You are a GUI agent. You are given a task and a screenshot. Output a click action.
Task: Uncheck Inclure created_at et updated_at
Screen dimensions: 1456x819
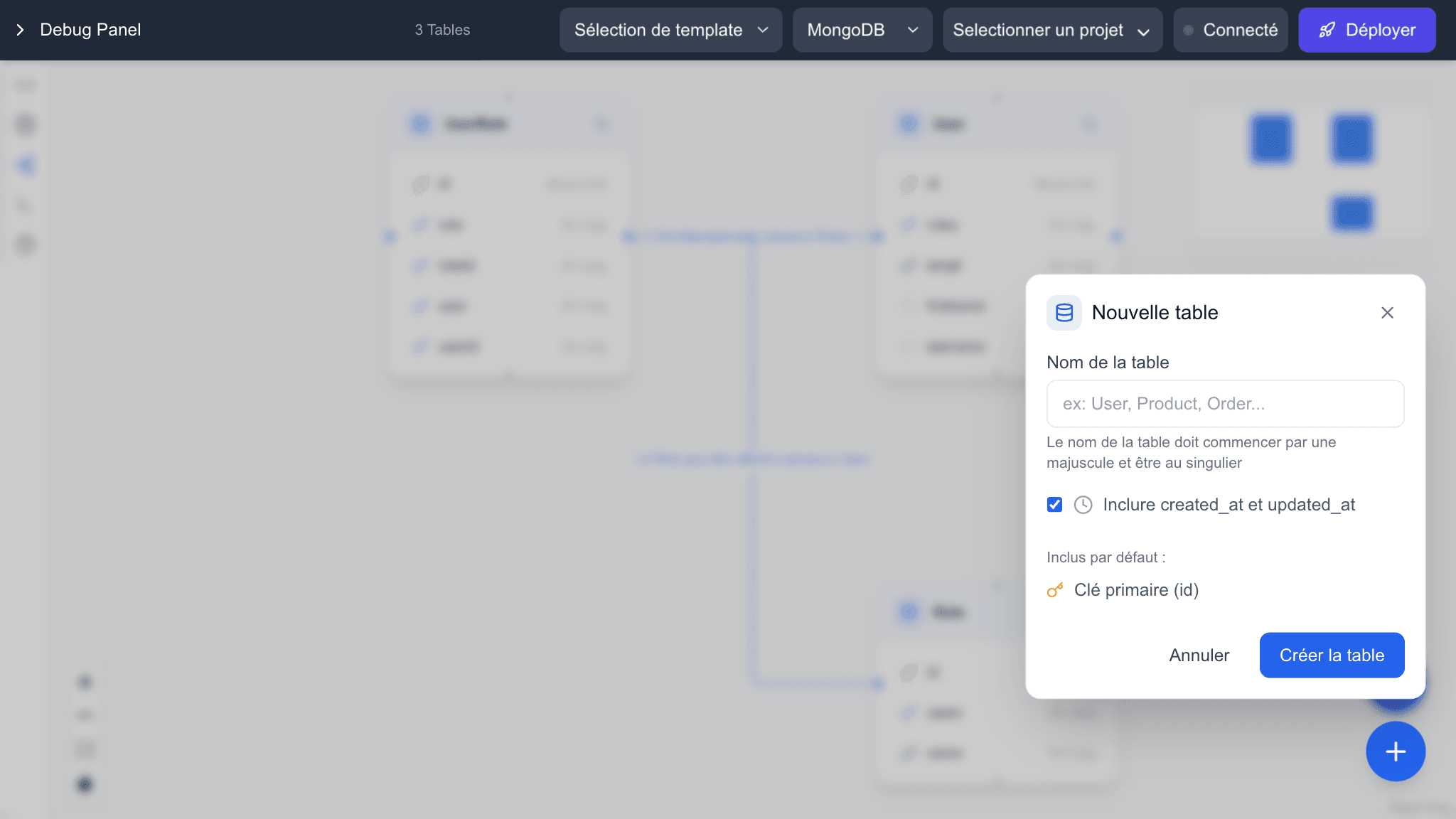(x=1054, y=505)
